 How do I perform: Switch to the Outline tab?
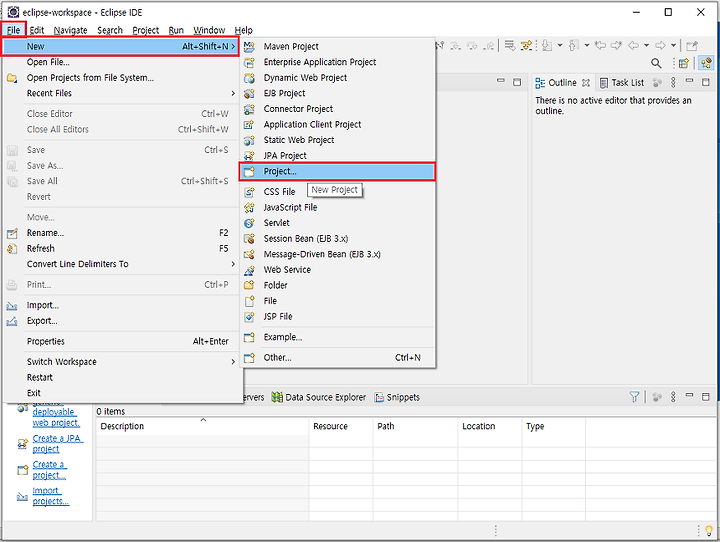coord(562,83)
